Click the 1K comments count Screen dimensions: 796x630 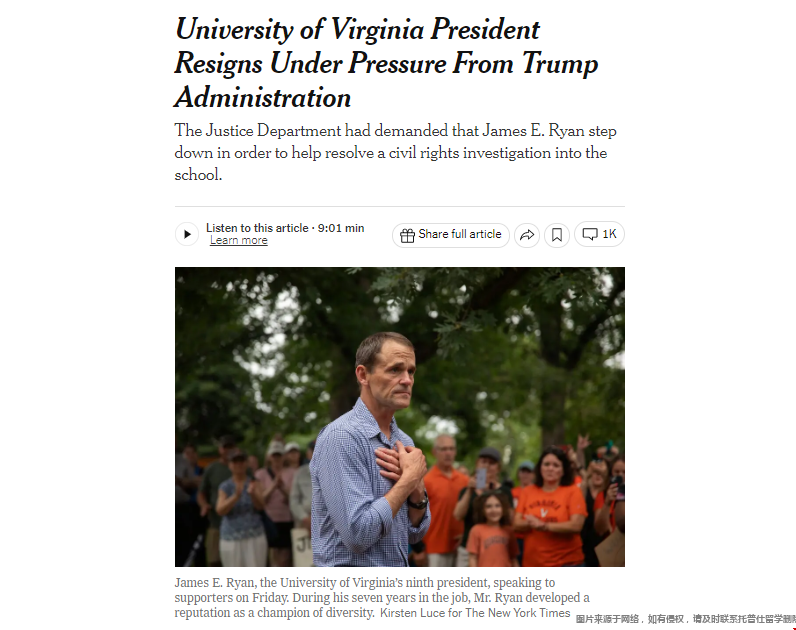(x=609, y=234)
